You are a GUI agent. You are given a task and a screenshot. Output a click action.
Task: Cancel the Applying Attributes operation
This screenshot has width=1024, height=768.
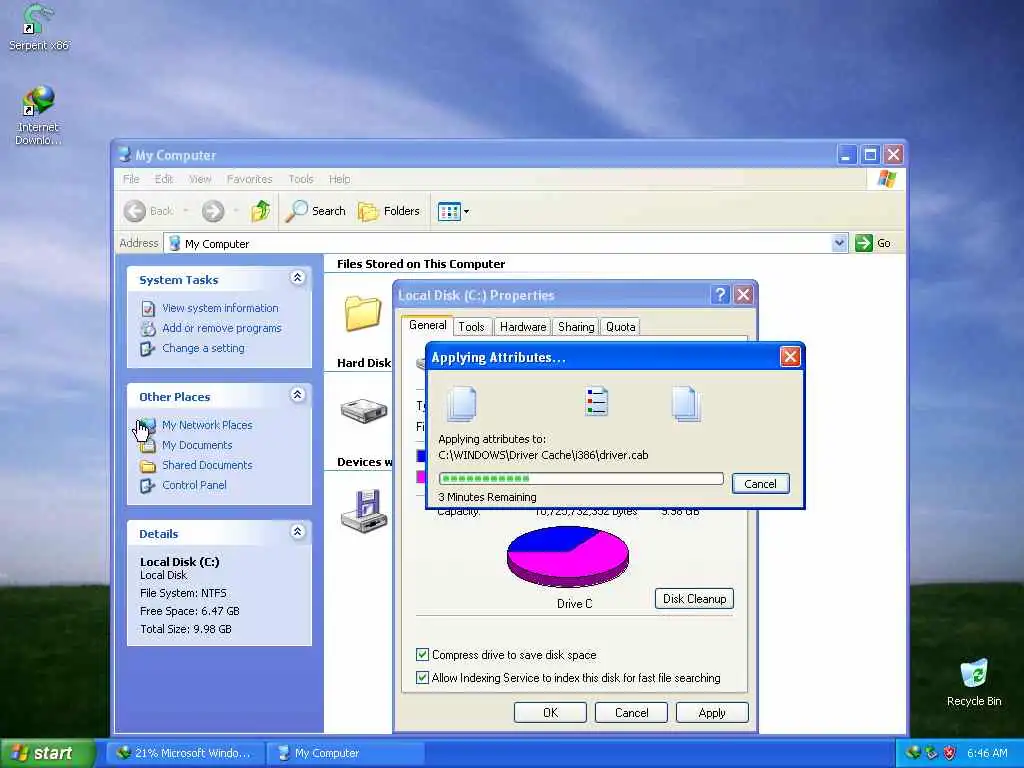760,484
